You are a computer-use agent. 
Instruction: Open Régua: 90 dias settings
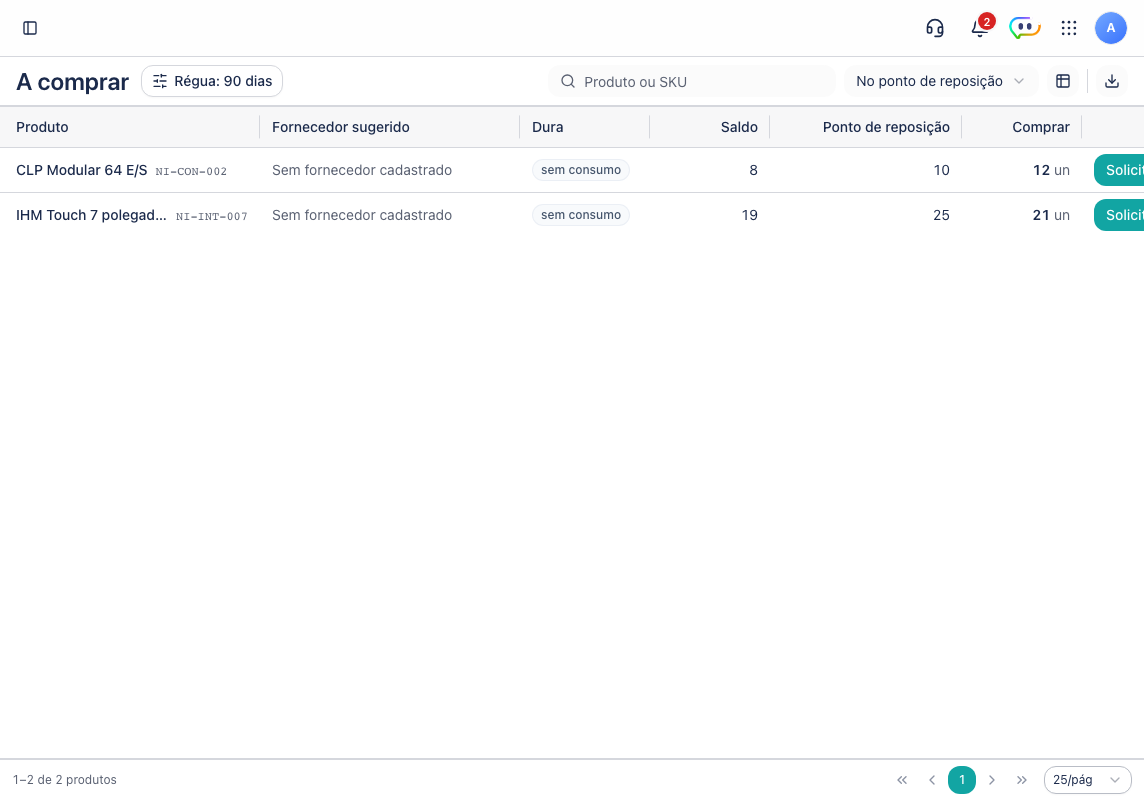212,81
